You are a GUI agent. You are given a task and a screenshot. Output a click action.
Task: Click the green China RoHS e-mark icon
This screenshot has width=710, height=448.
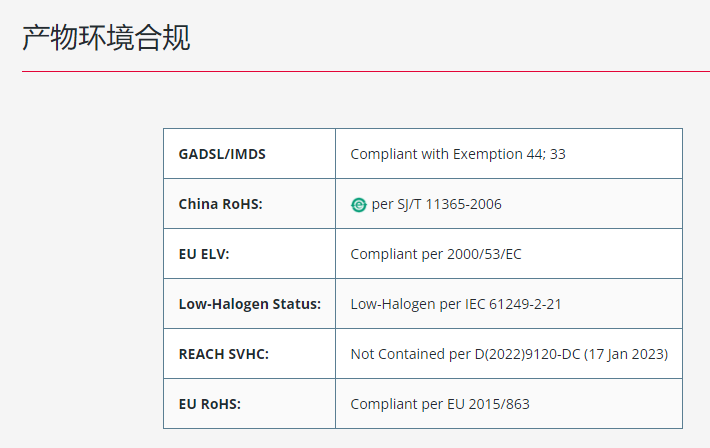click(x=358, y=205)
